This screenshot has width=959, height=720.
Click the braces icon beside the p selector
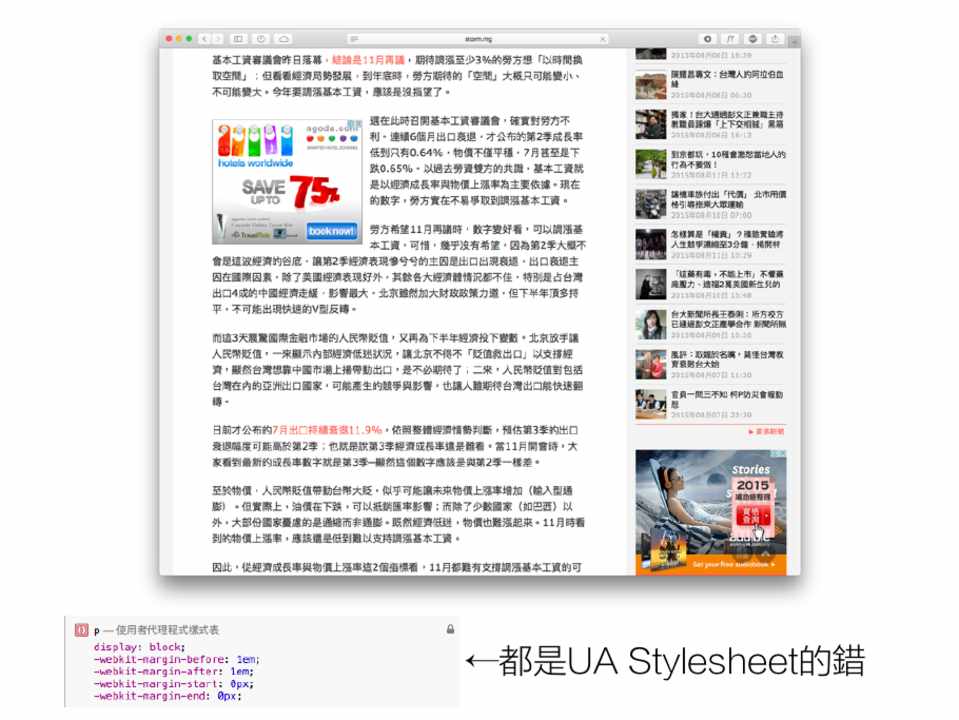point(81,630)
